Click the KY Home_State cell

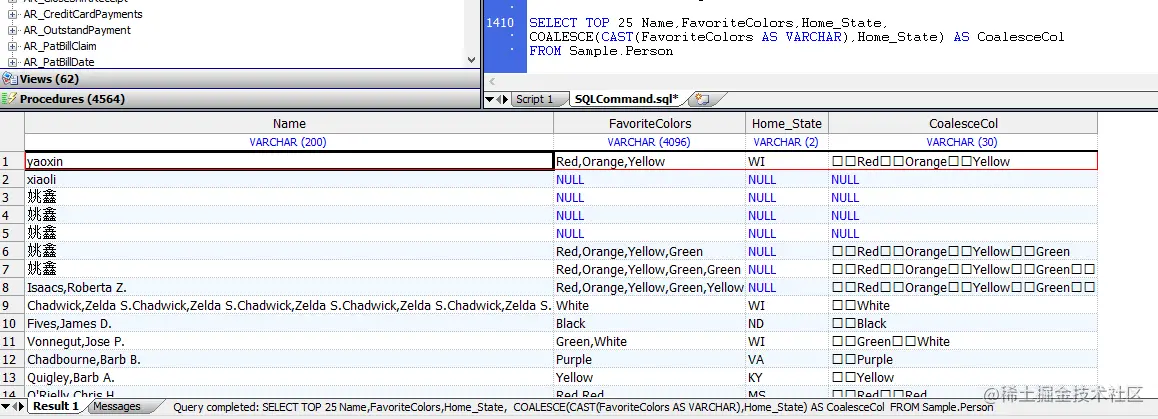[x=787, y=378]
